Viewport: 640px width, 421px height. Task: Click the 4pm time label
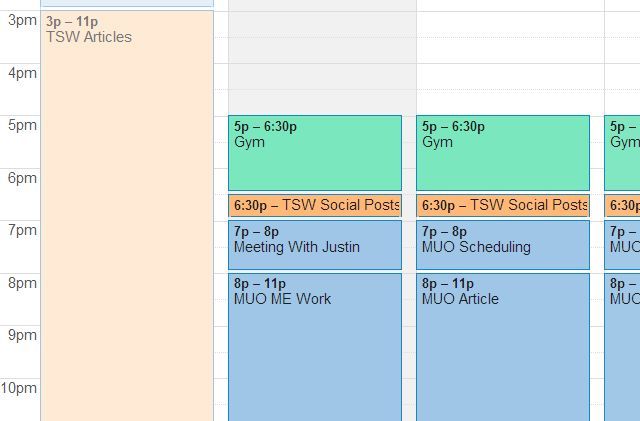pos(22,73)
